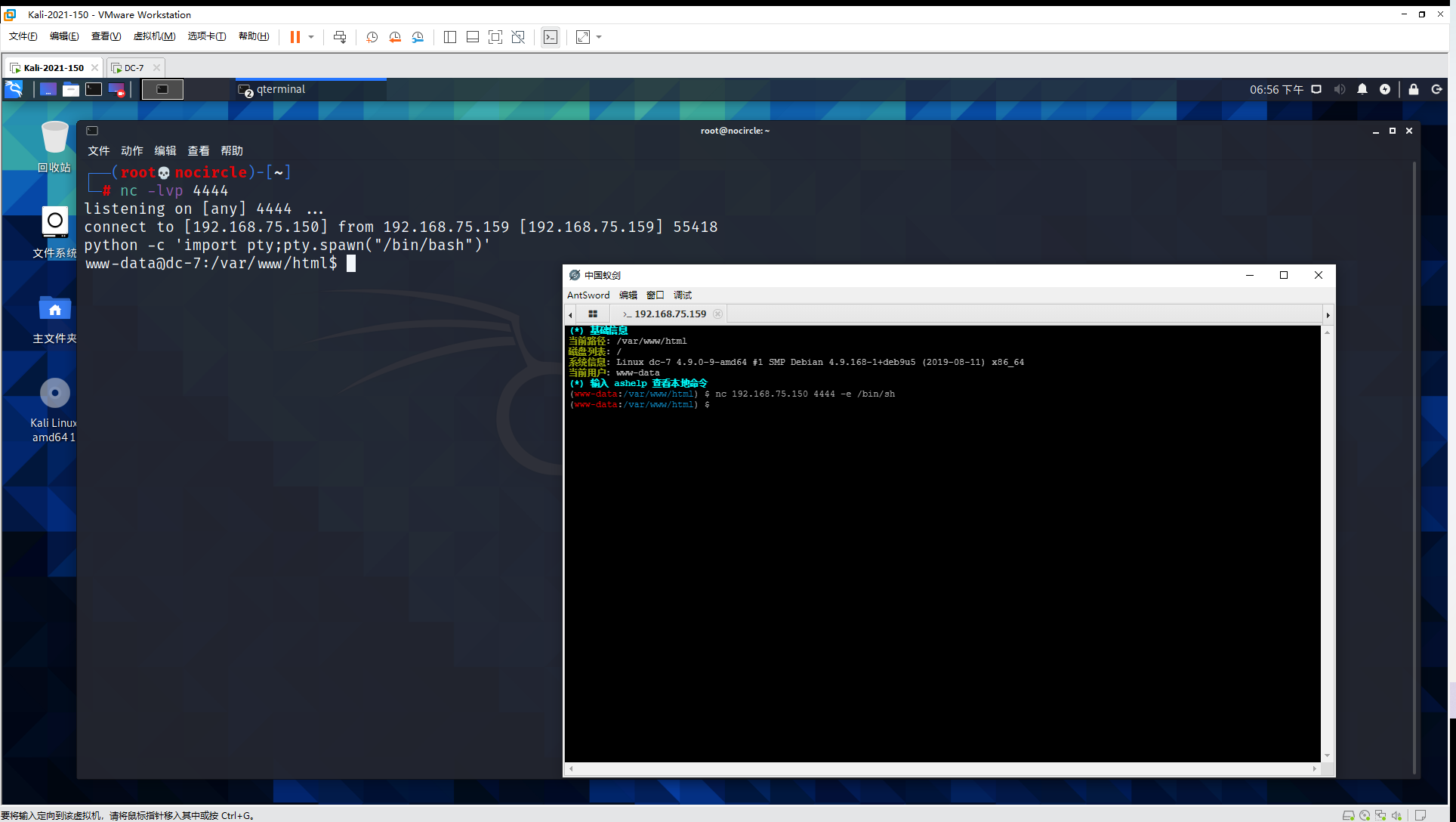
Task: Open VMware 编辑(E) menu
Action: click(x=64, y=36)
